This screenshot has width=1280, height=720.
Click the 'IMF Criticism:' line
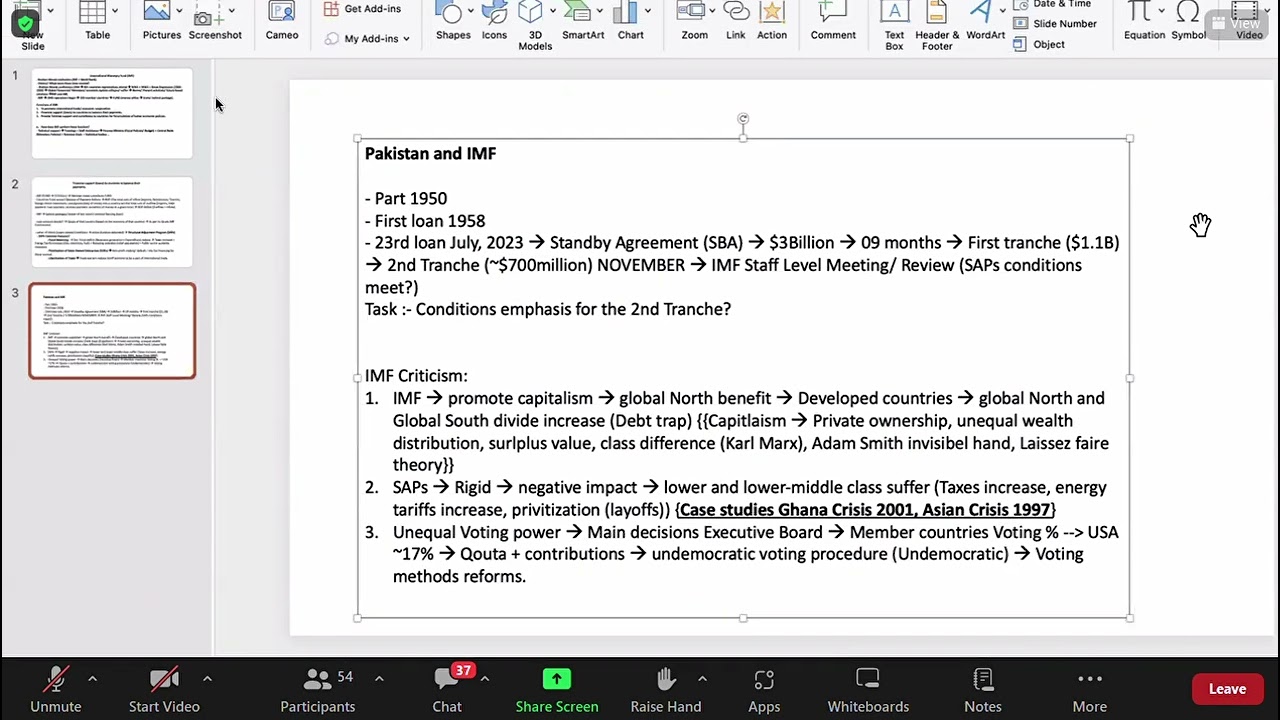click(x=416, y=376)
